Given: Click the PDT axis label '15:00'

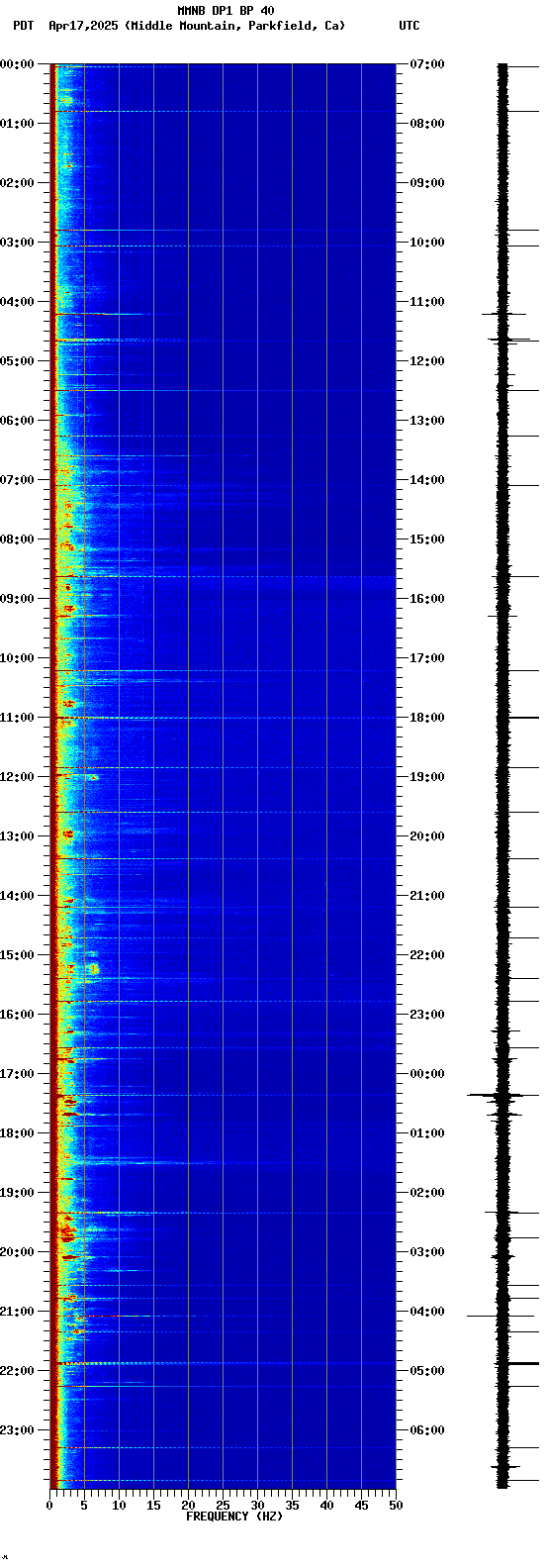Looking at the screenshot, I should 18,955.
